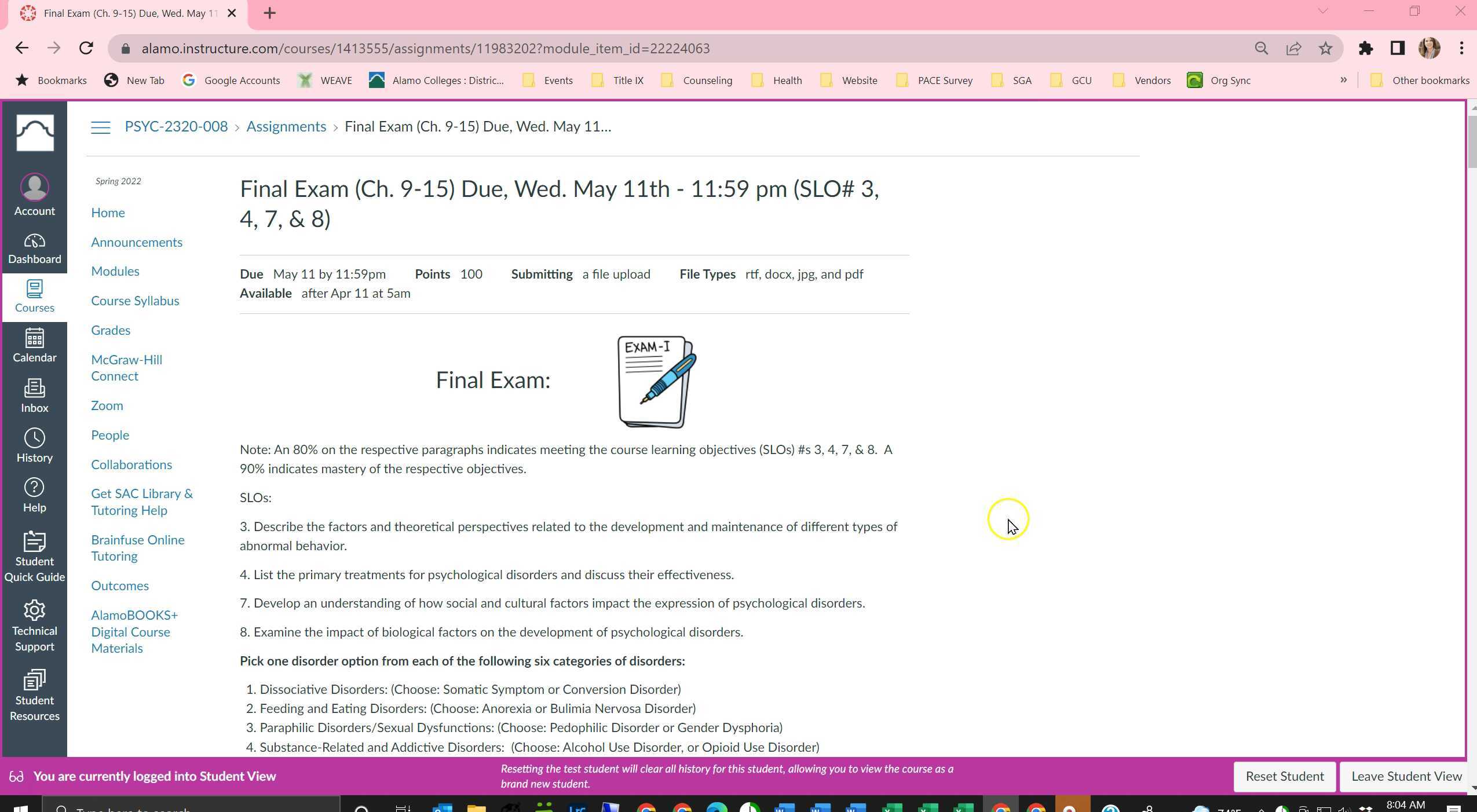The width and height of the screenshot is (1477, 812).
Task: Open Grades from the course menu
Action: click(x=110, y=330)
